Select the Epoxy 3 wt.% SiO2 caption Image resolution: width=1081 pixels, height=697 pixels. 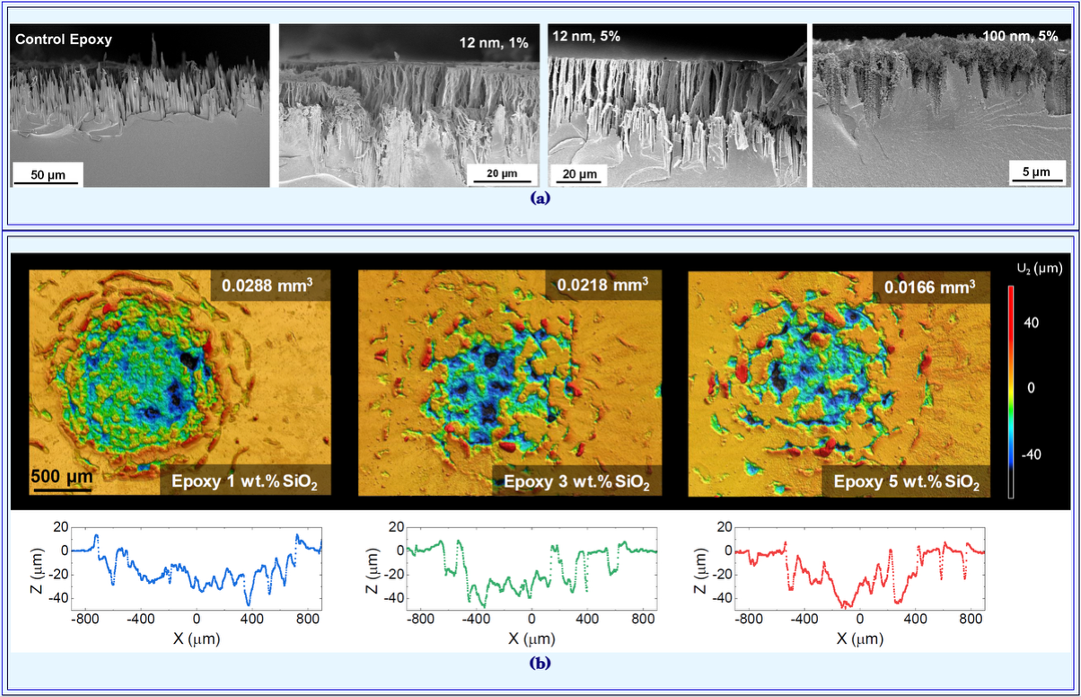pyautogui.click(x=576, y=483)
